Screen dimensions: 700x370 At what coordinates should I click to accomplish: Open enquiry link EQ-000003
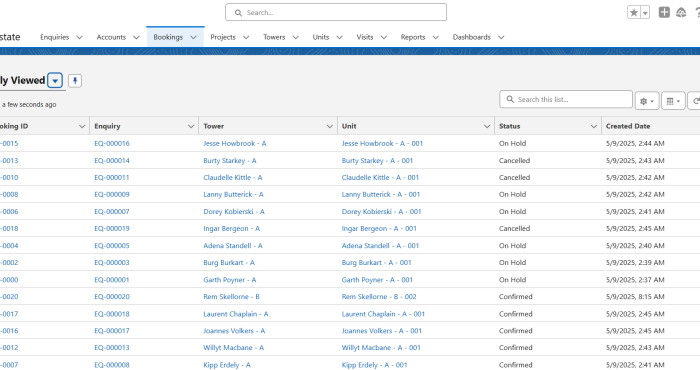coord(112,263)
